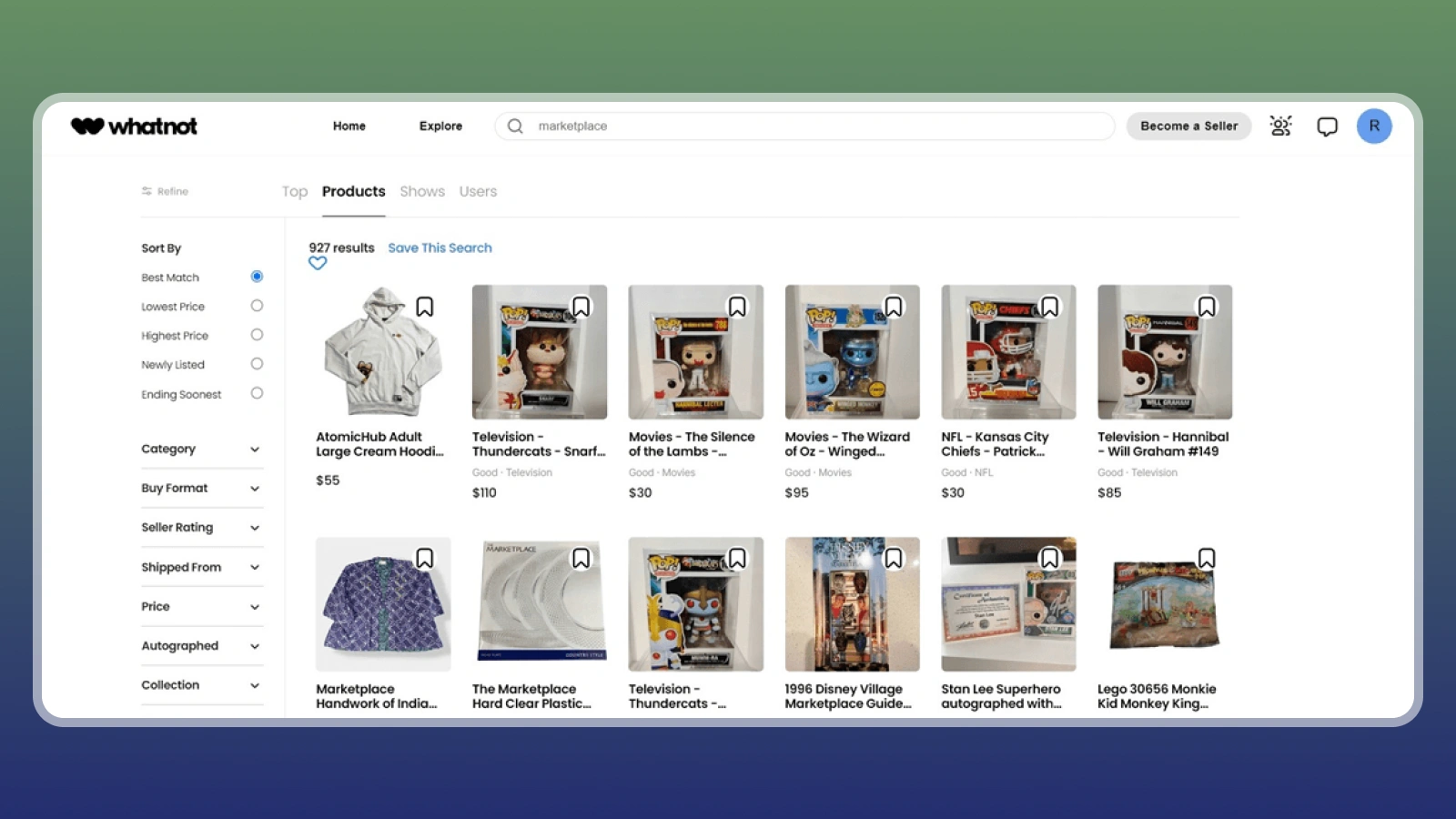Open the friends icon in header

(x=1280, y=126)
